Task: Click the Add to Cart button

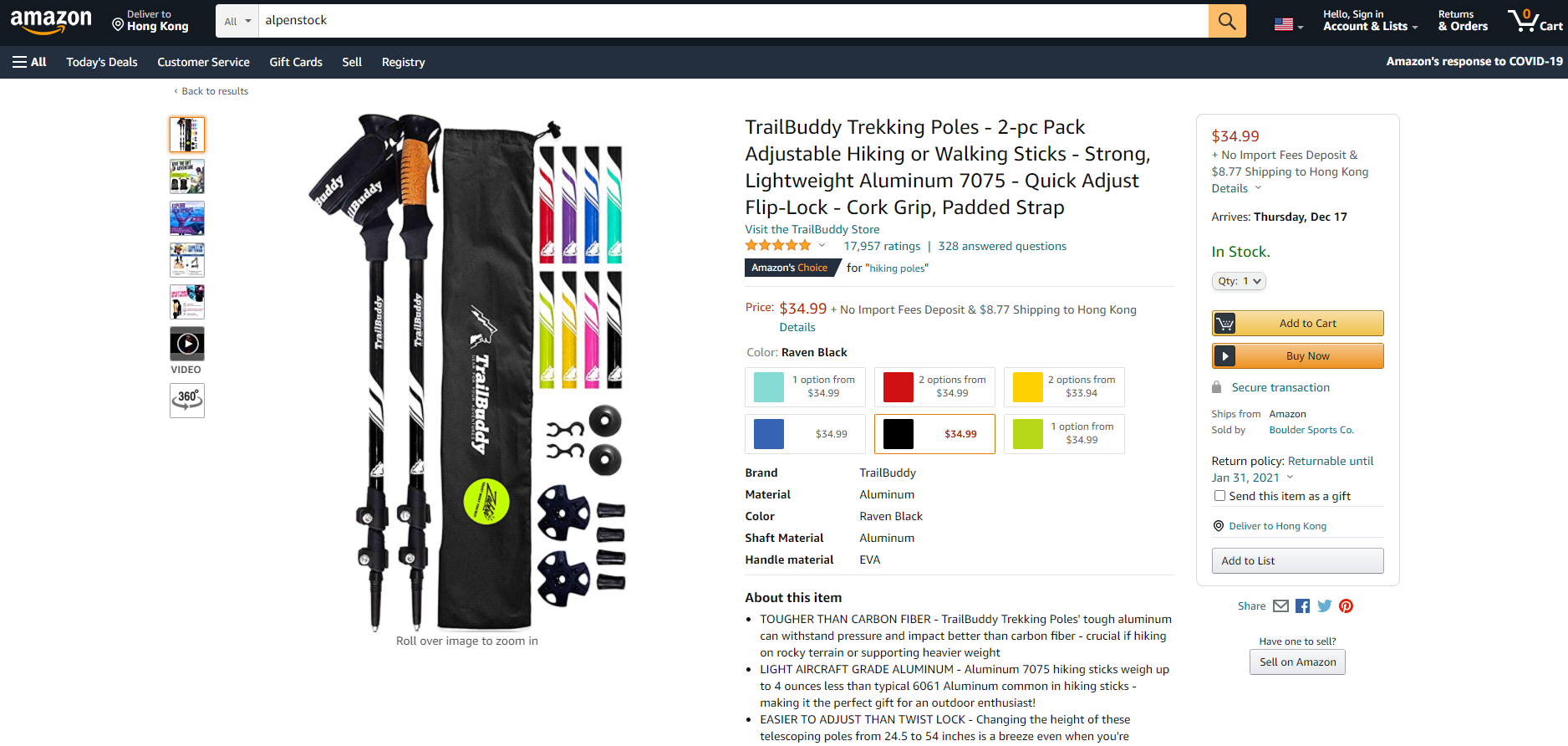Action: pyautogui.click(x=1297, y=323)
